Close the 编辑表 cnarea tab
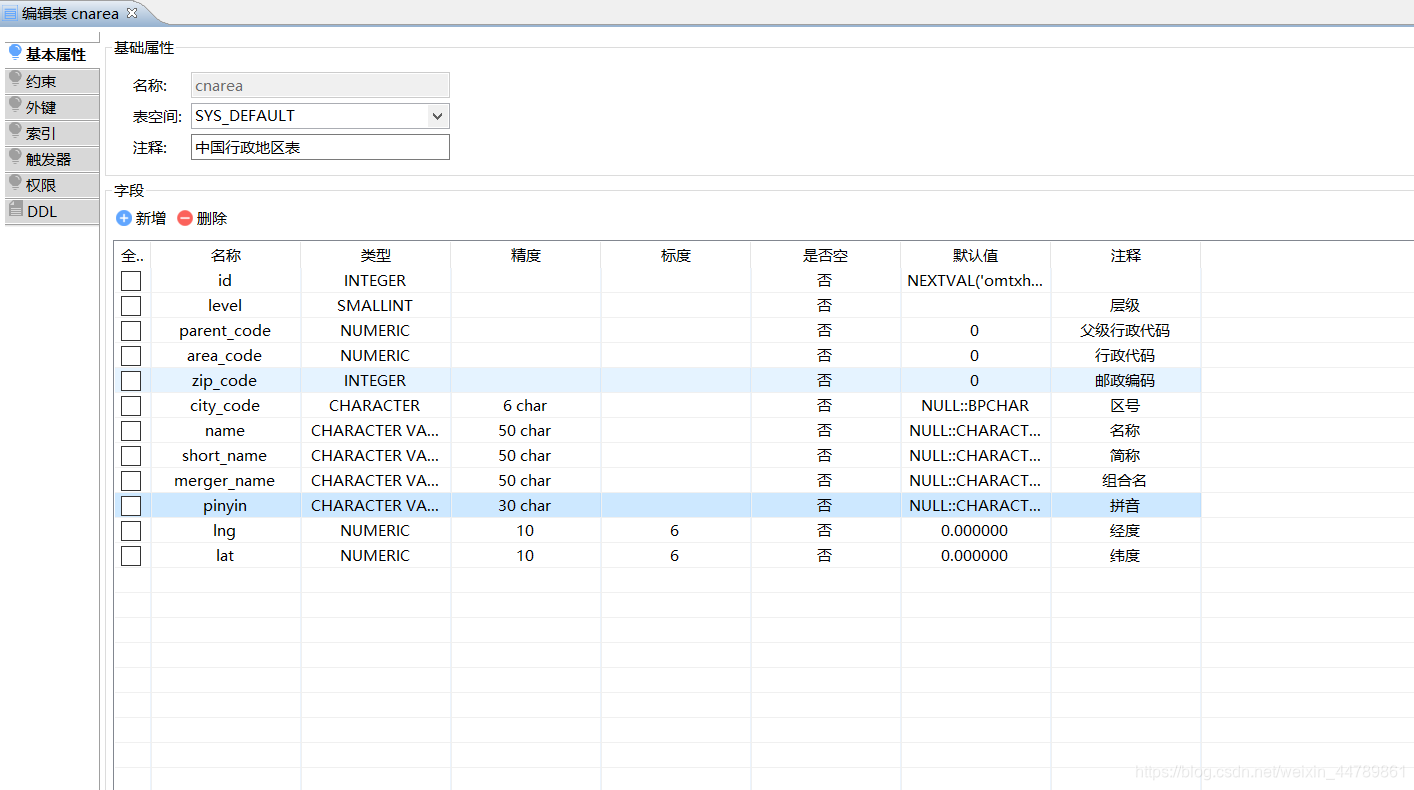The image size is (1414, 790). tap(132, 13)
